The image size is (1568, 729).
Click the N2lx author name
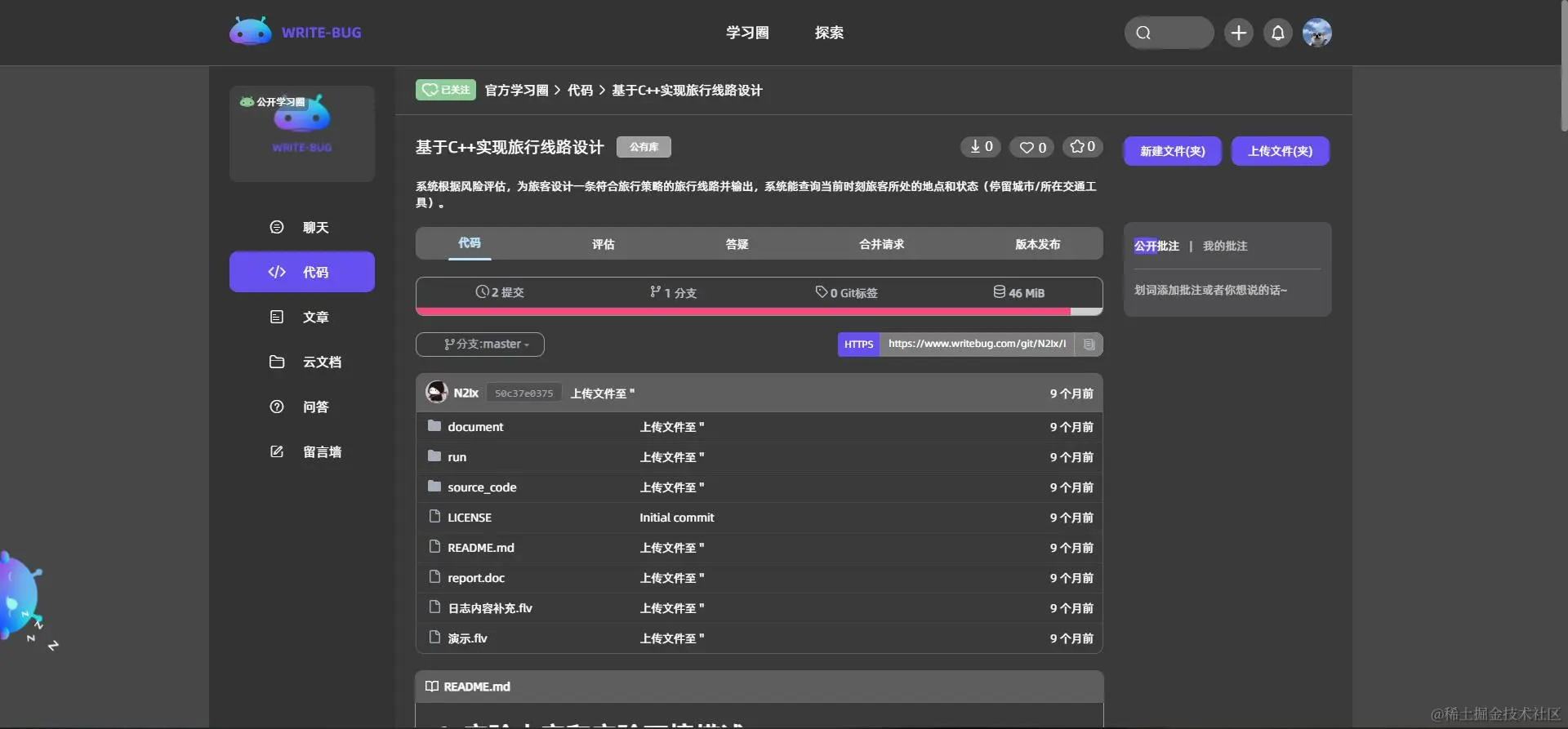[x=466, y=393]
